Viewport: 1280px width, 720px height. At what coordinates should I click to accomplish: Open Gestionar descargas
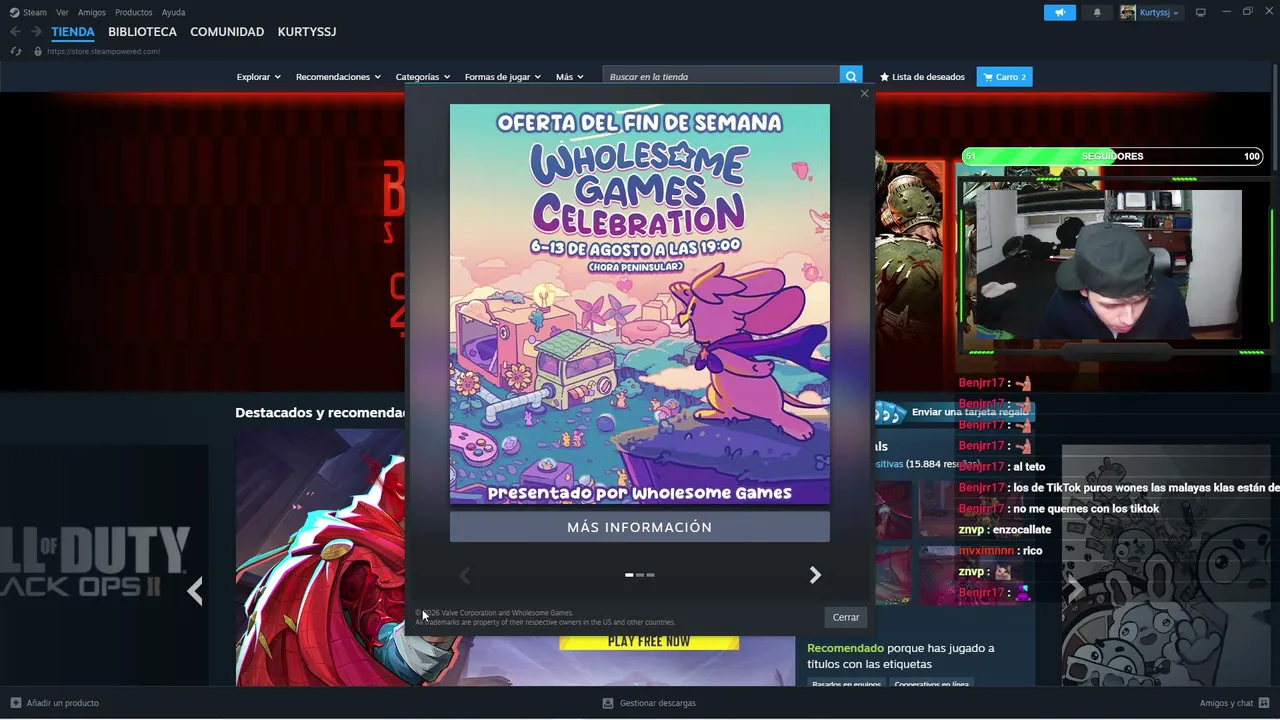click(649, 703)
